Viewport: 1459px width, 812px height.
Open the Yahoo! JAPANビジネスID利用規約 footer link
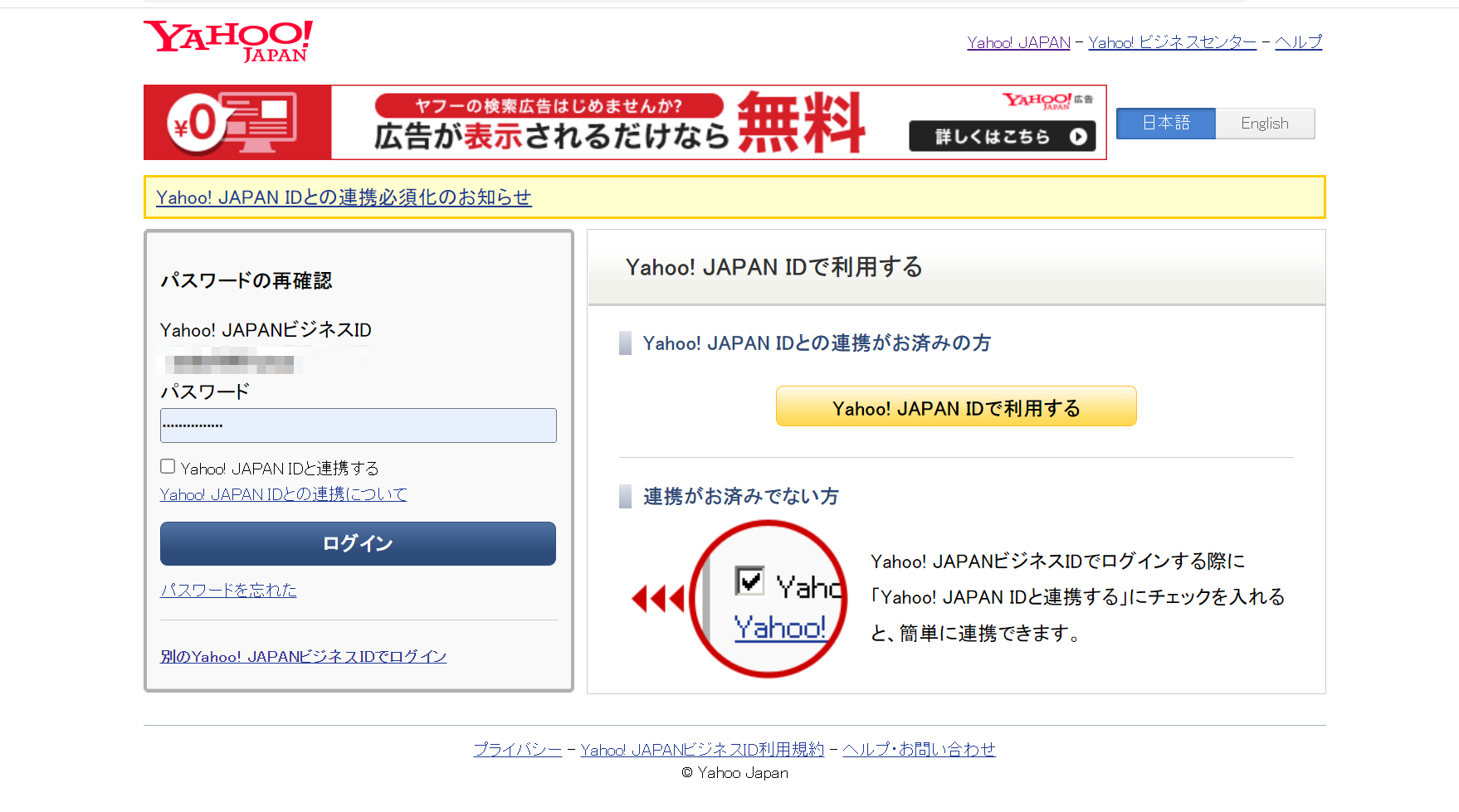(702, 749)
